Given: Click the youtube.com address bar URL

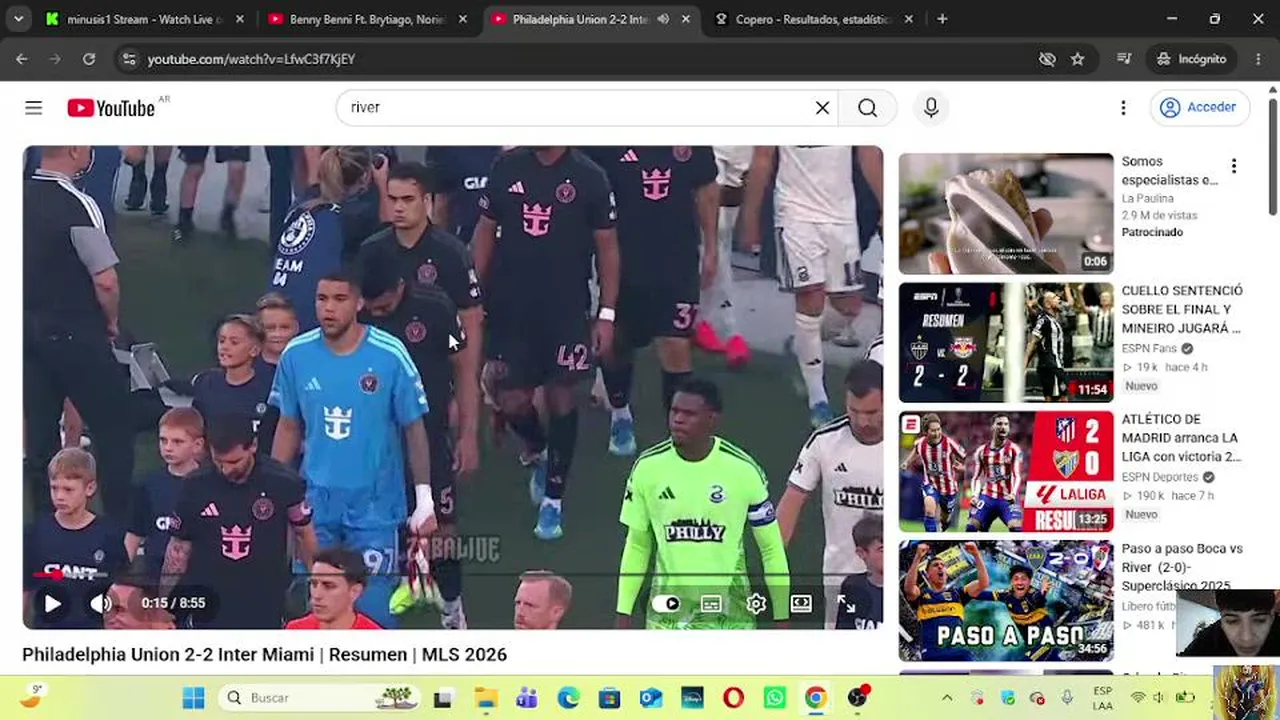Looking at the screenshot, I should click(251, 59).
